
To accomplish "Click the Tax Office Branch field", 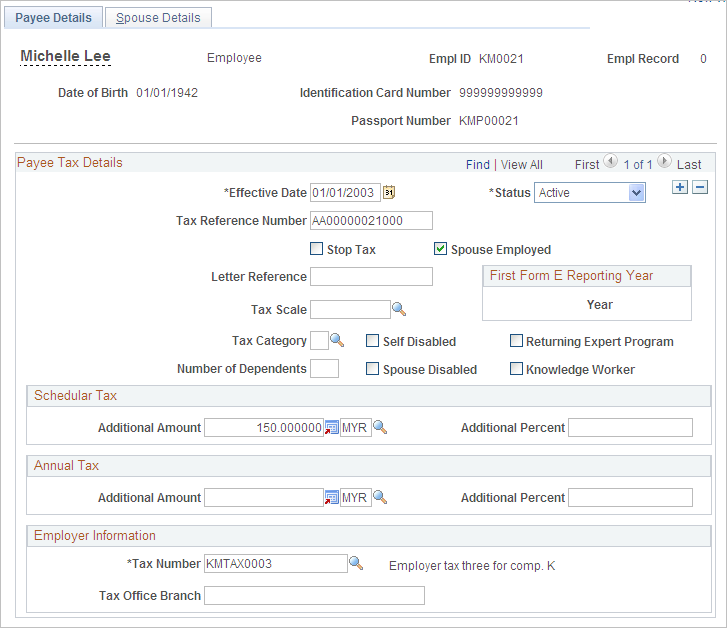I will tap(314, 596).
